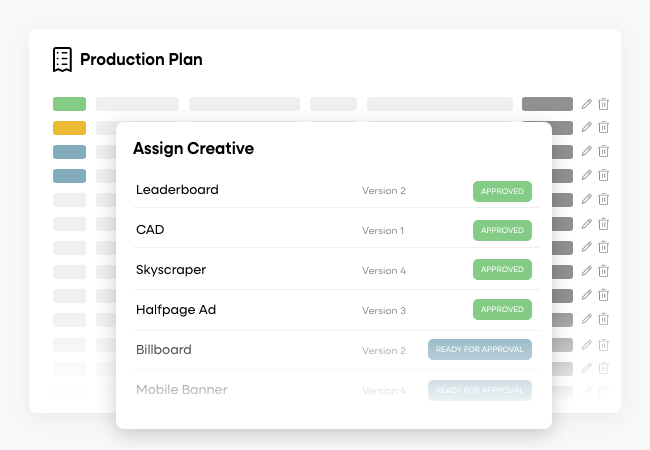Delete the third row with trash icon

pyautogui.click(x=604, y=152)
